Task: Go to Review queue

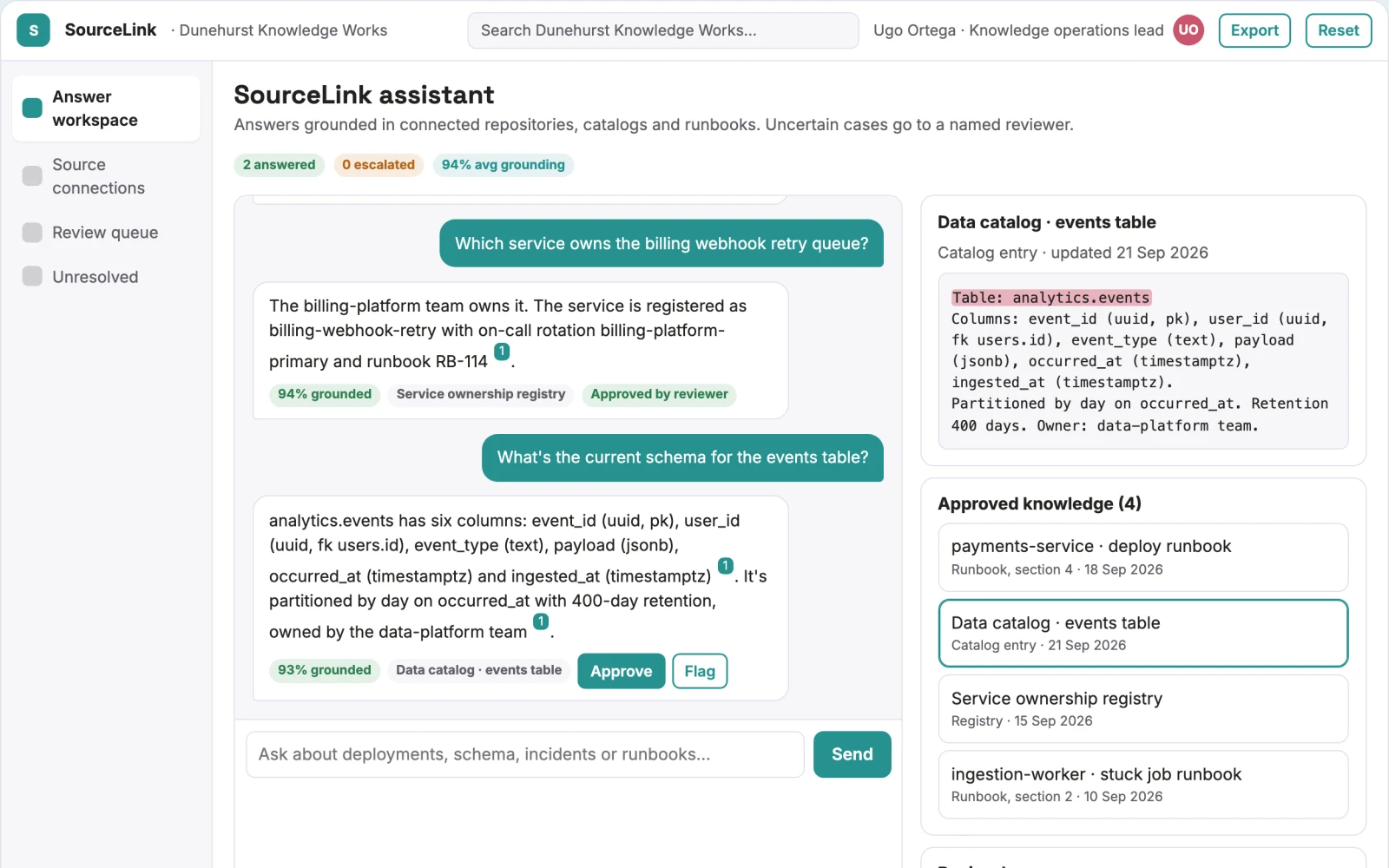Action: point(106,233)
